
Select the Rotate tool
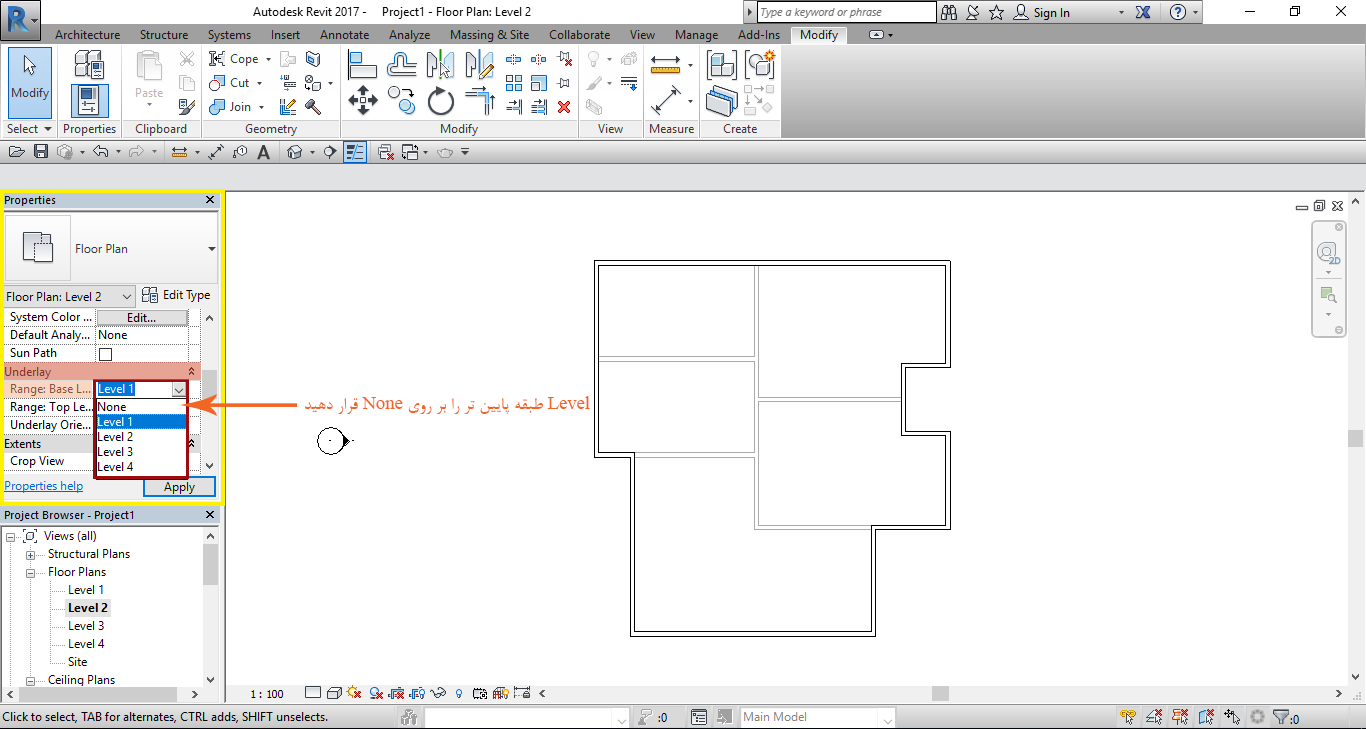pyautogui.click(x=441, y=101)
